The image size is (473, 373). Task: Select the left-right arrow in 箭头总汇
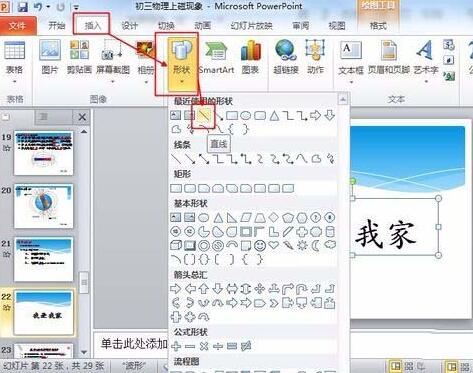click(x=232, y=288)
